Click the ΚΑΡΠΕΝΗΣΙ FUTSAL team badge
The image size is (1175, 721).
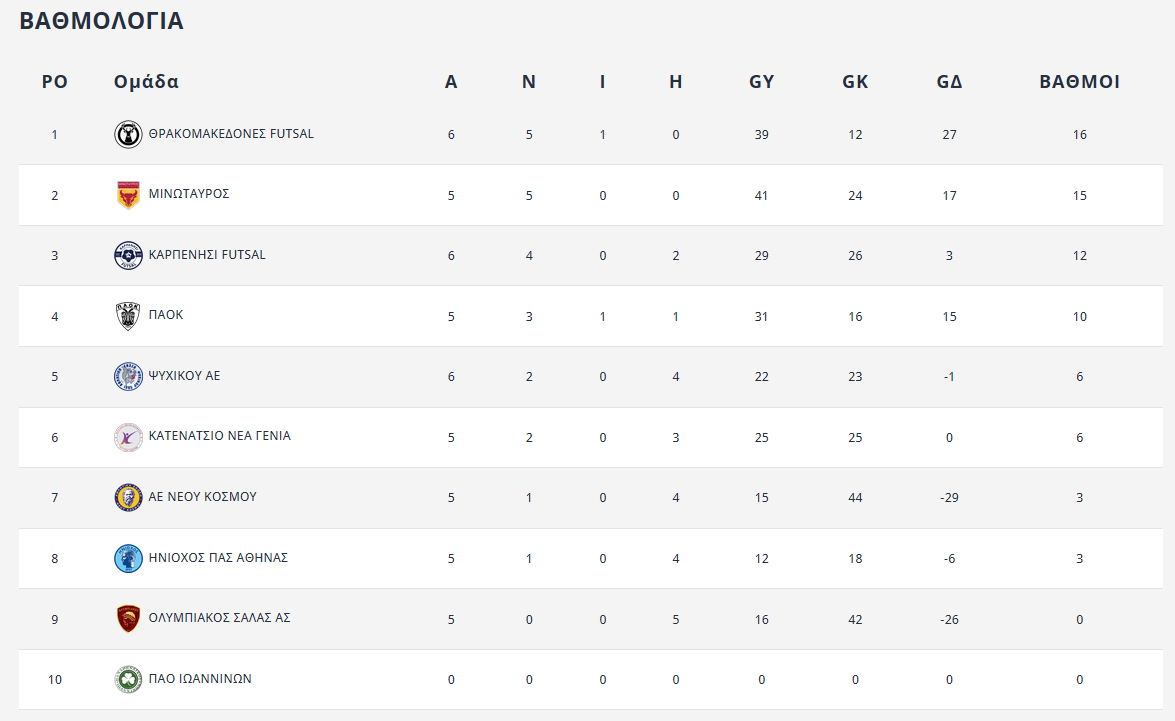click(128, 255)
